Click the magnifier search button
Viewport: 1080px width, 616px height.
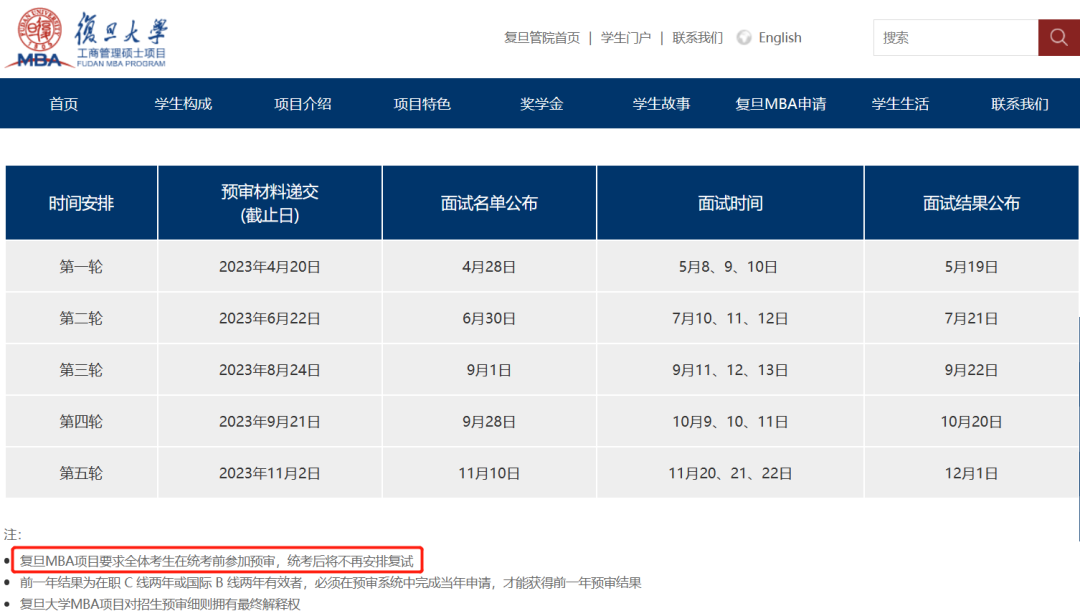(x=1058, y=38)
